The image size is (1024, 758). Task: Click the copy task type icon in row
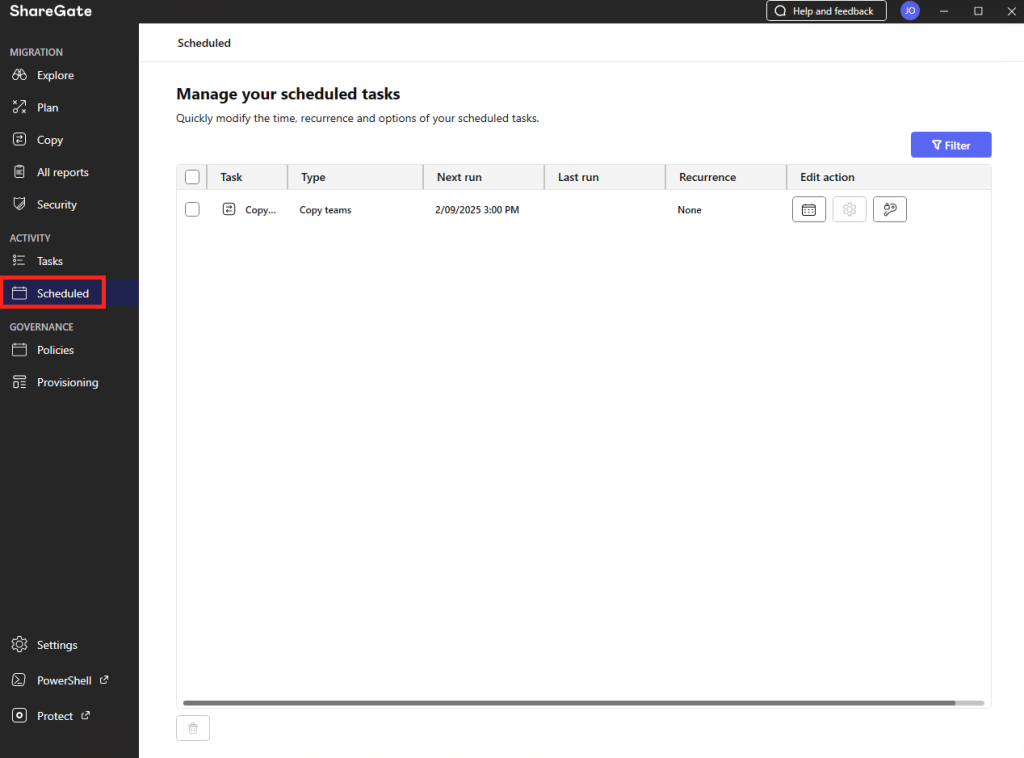229,209
